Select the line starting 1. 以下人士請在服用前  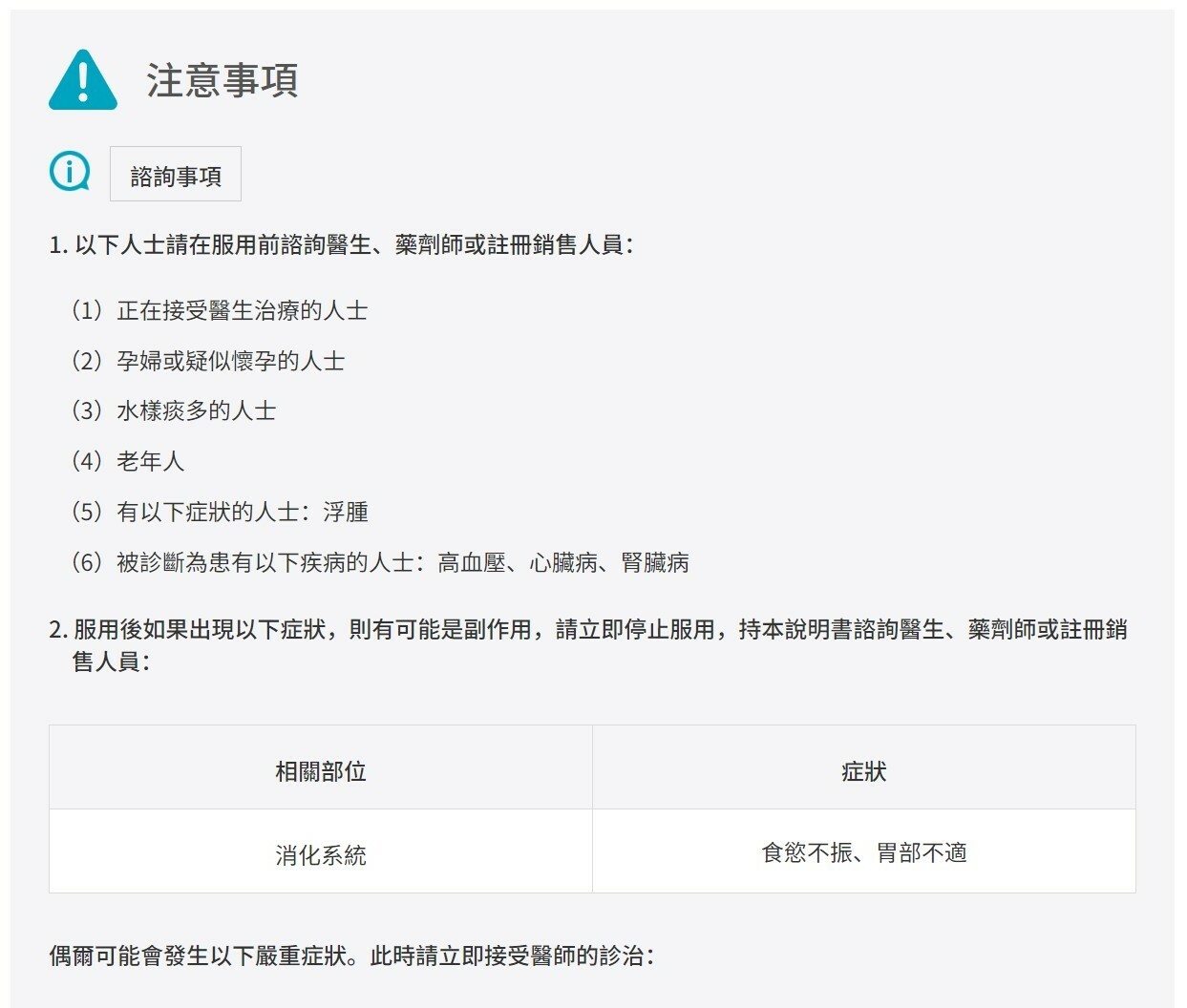(341, 245)
